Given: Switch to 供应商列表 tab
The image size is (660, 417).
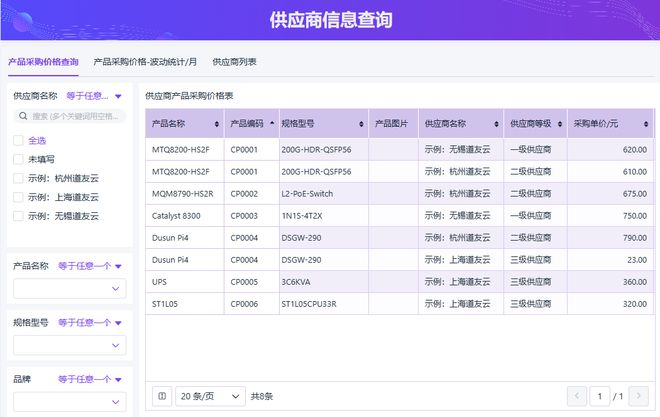Looking at the screenshot, I should 234,62.
